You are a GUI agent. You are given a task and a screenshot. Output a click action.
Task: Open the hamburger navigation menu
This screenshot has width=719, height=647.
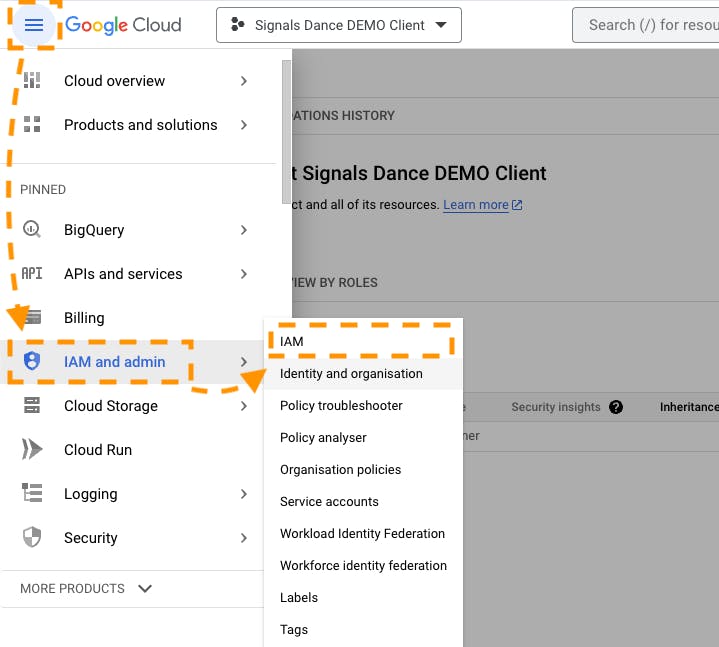(33, 25)
